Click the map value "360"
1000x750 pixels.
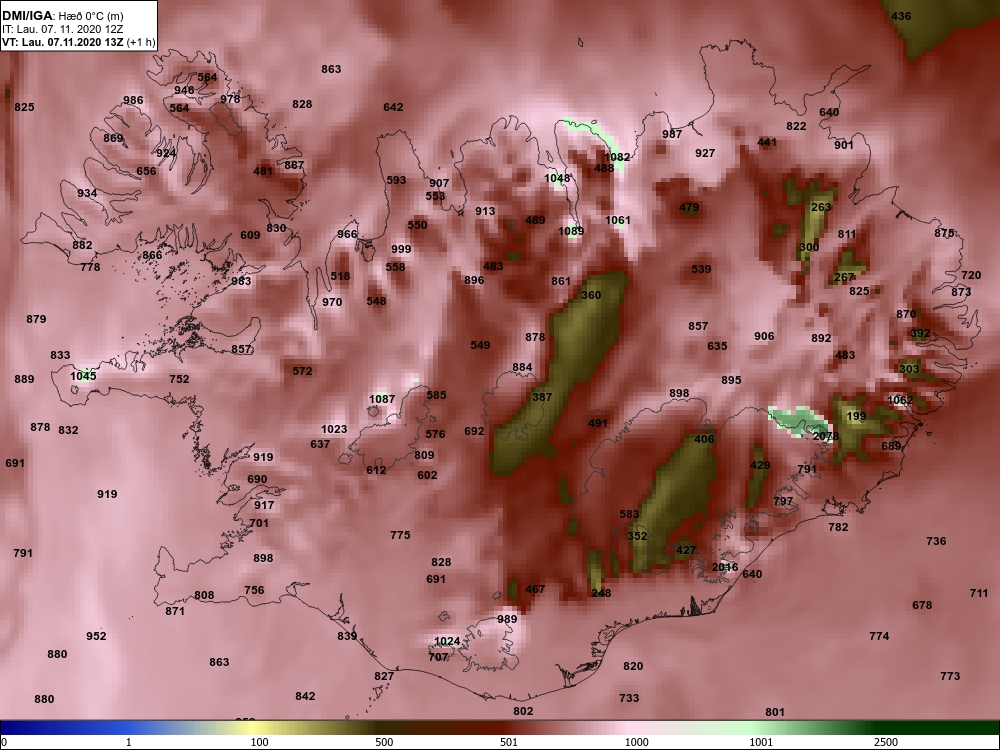pyautogui.click(x=591, y=295)
